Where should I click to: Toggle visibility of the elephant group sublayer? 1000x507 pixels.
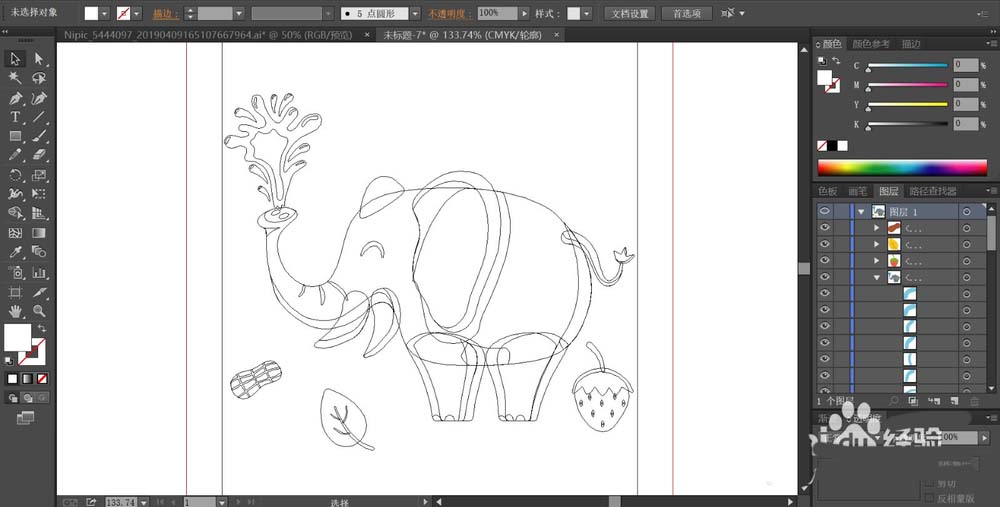(x=825, y=277)
